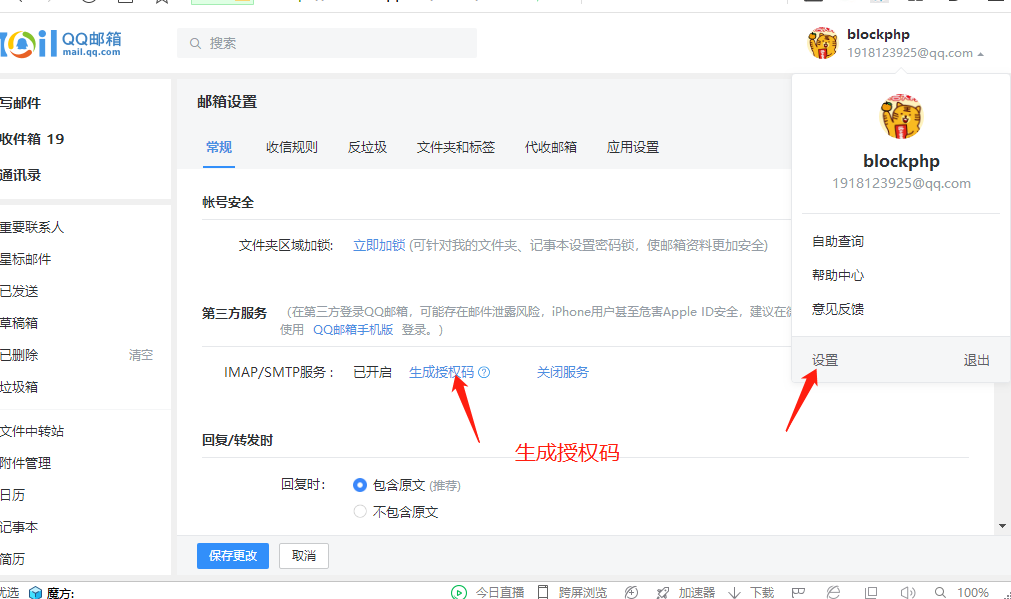Open 收件箱 19 in the sidebar

click(32, 139)
